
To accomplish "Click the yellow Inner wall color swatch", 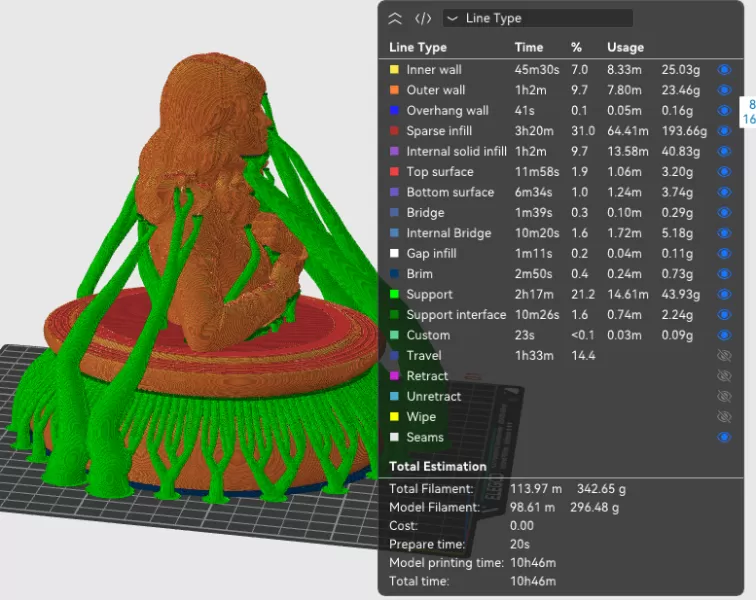I will (395, 70).
